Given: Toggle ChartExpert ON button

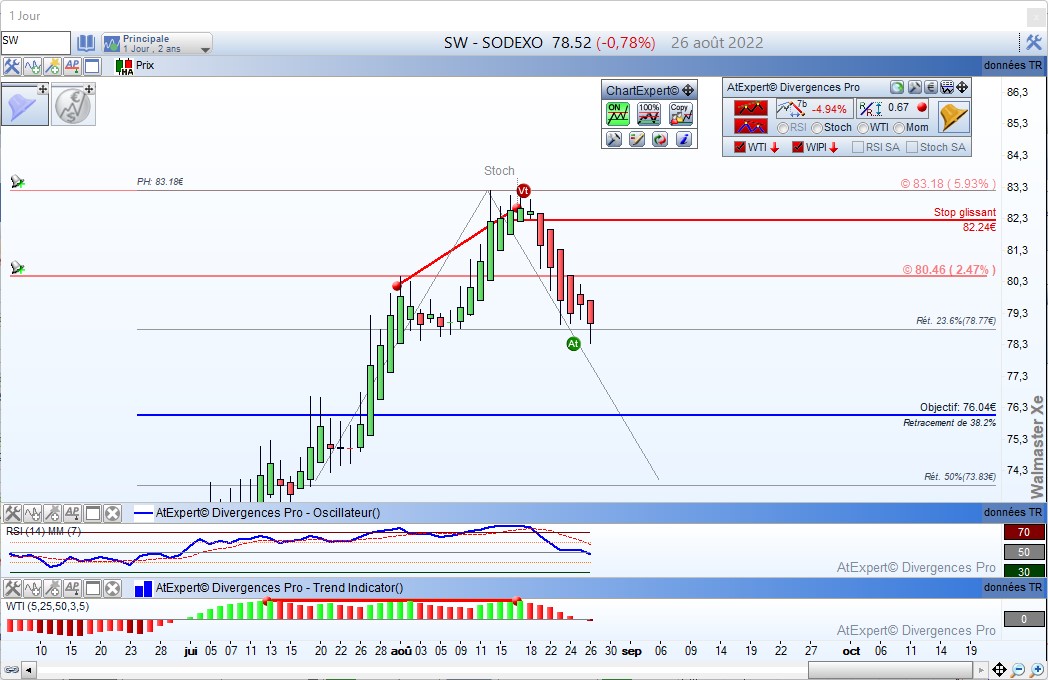Looking at the screenshot, I should (617, 114).
